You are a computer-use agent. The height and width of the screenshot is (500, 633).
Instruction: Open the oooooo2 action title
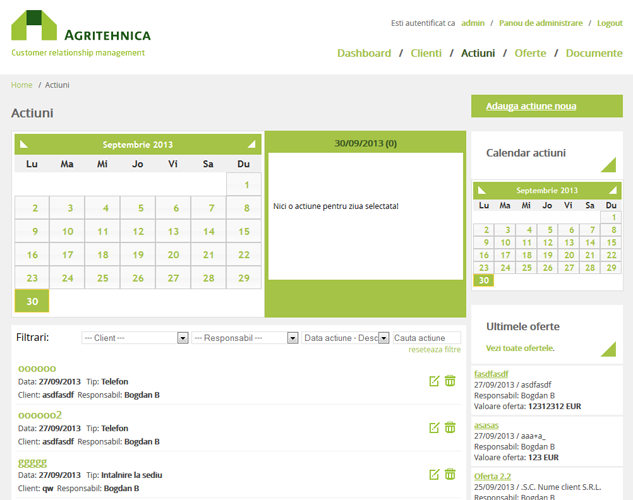click(40, 415)
